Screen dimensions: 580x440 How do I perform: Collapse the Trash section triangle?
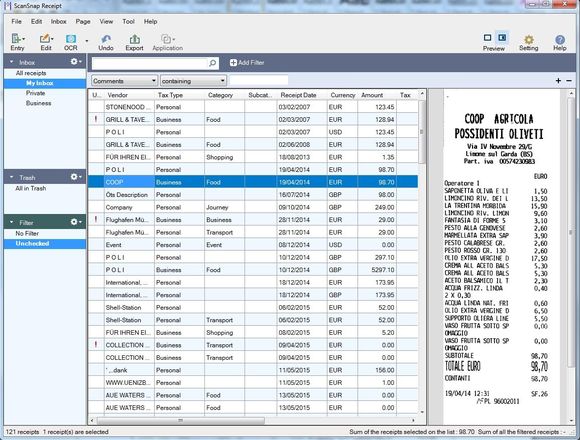(11, 177)
